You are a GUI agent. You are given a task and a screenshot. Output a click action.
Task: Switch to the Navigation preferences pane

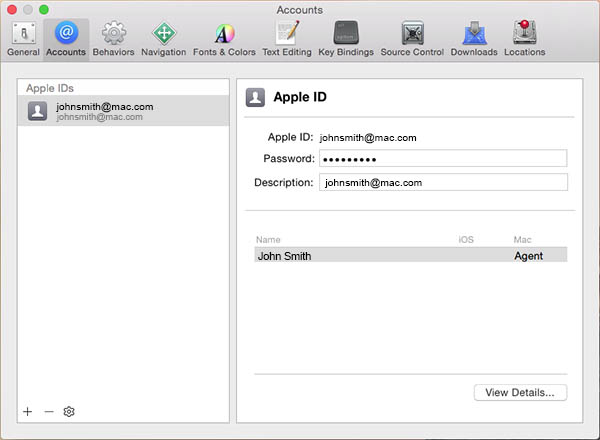[163, 39]
